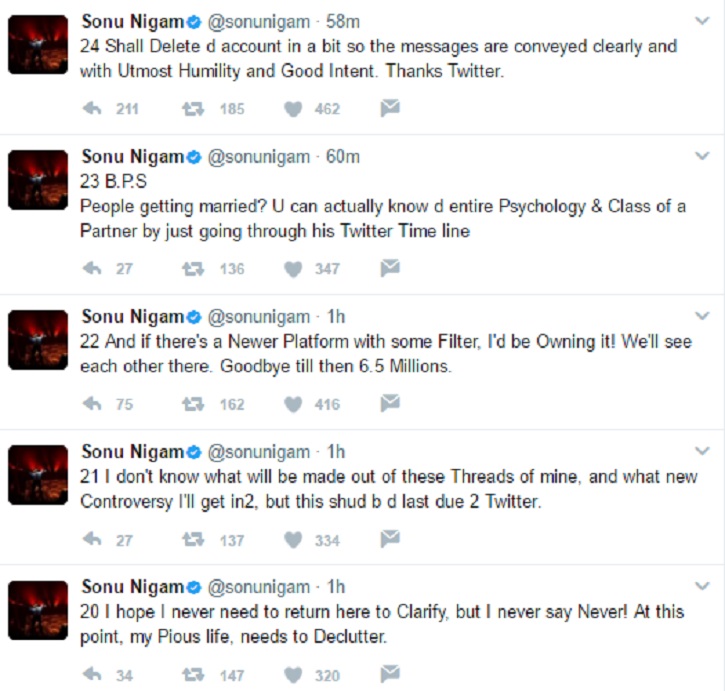This screenshot has width=725, height=691.
Task: Open the '60m' timestamp on tweet 23
Action: 341,157
